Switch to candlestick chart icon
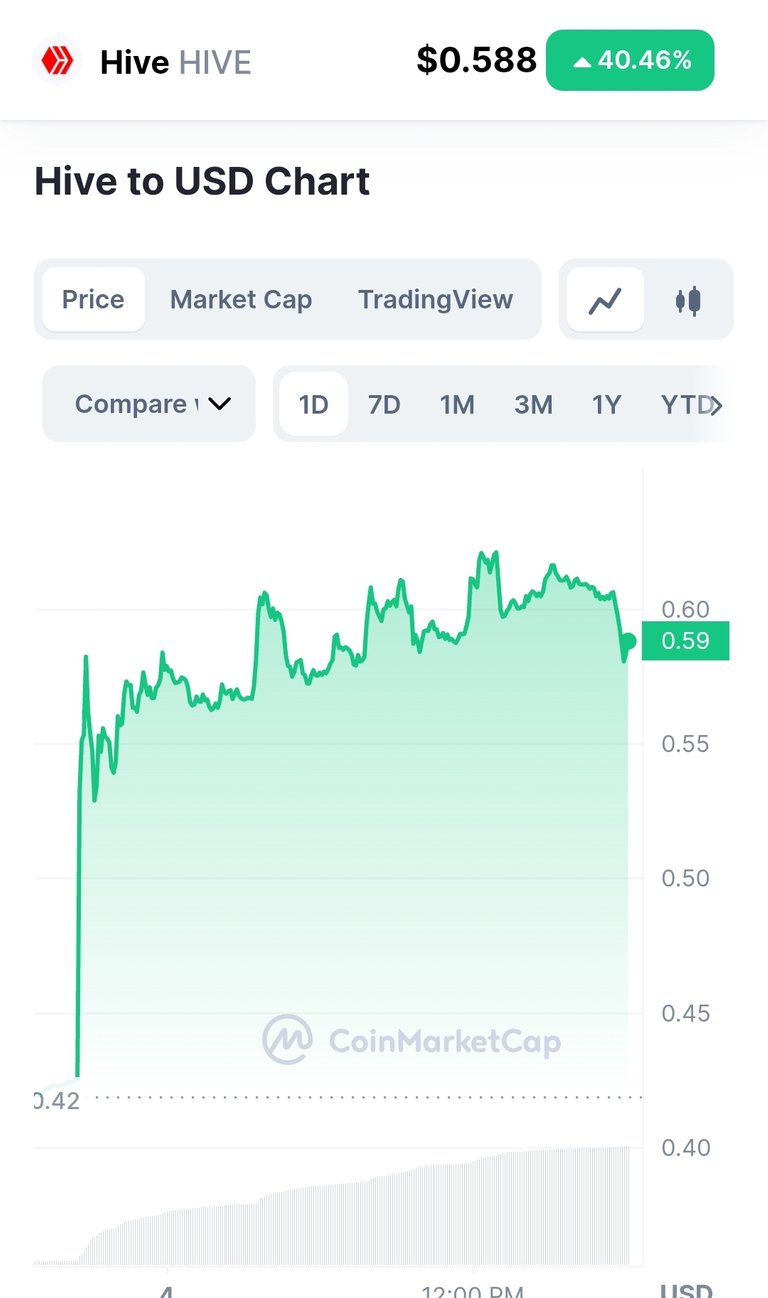This screenshot has height=1298, width=768. (688, 300)
